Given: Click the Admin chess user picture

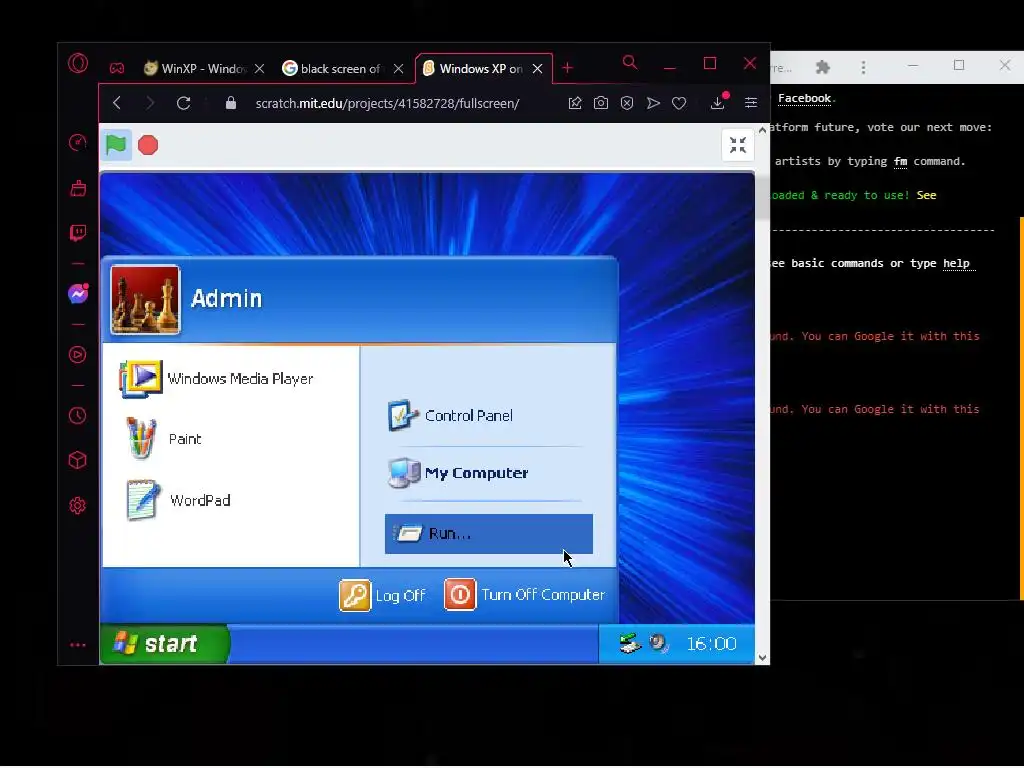Looking at the screenshot, I should (x=145, y=299).
